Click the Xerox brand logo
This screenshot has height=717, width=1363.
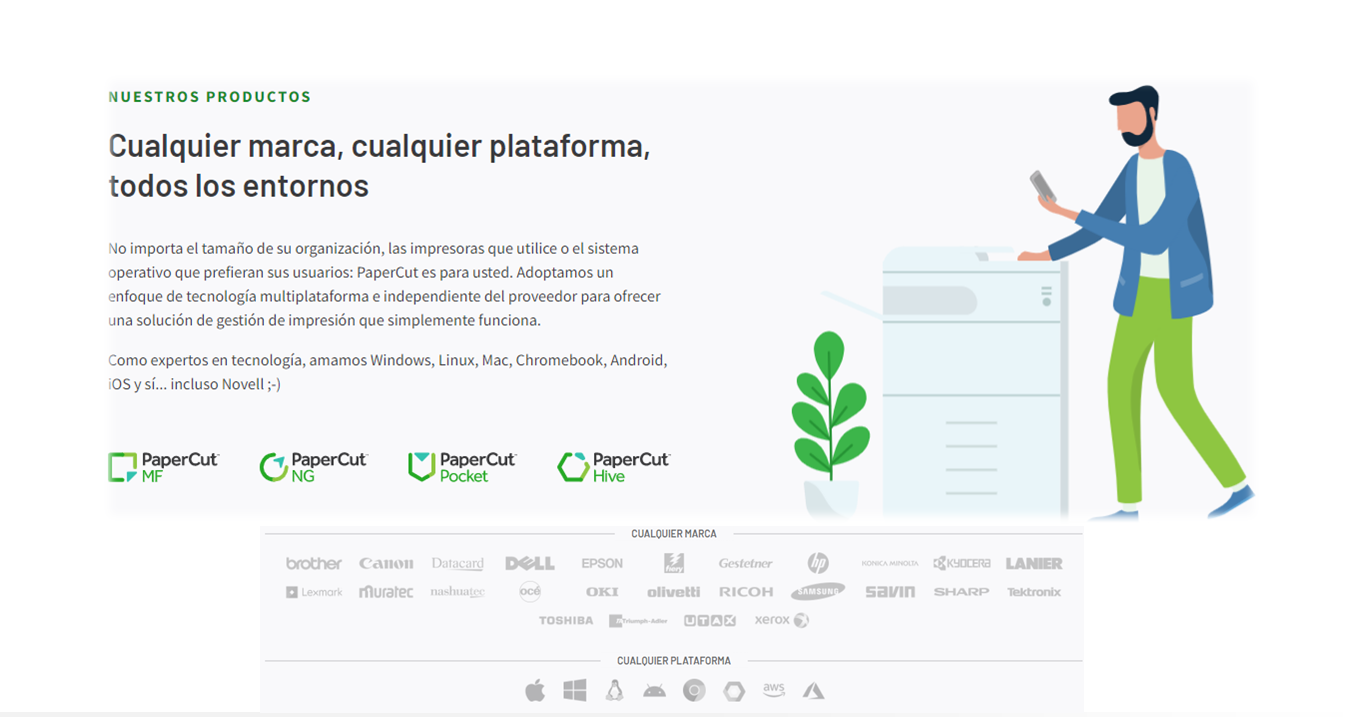[x=781, y=620]
